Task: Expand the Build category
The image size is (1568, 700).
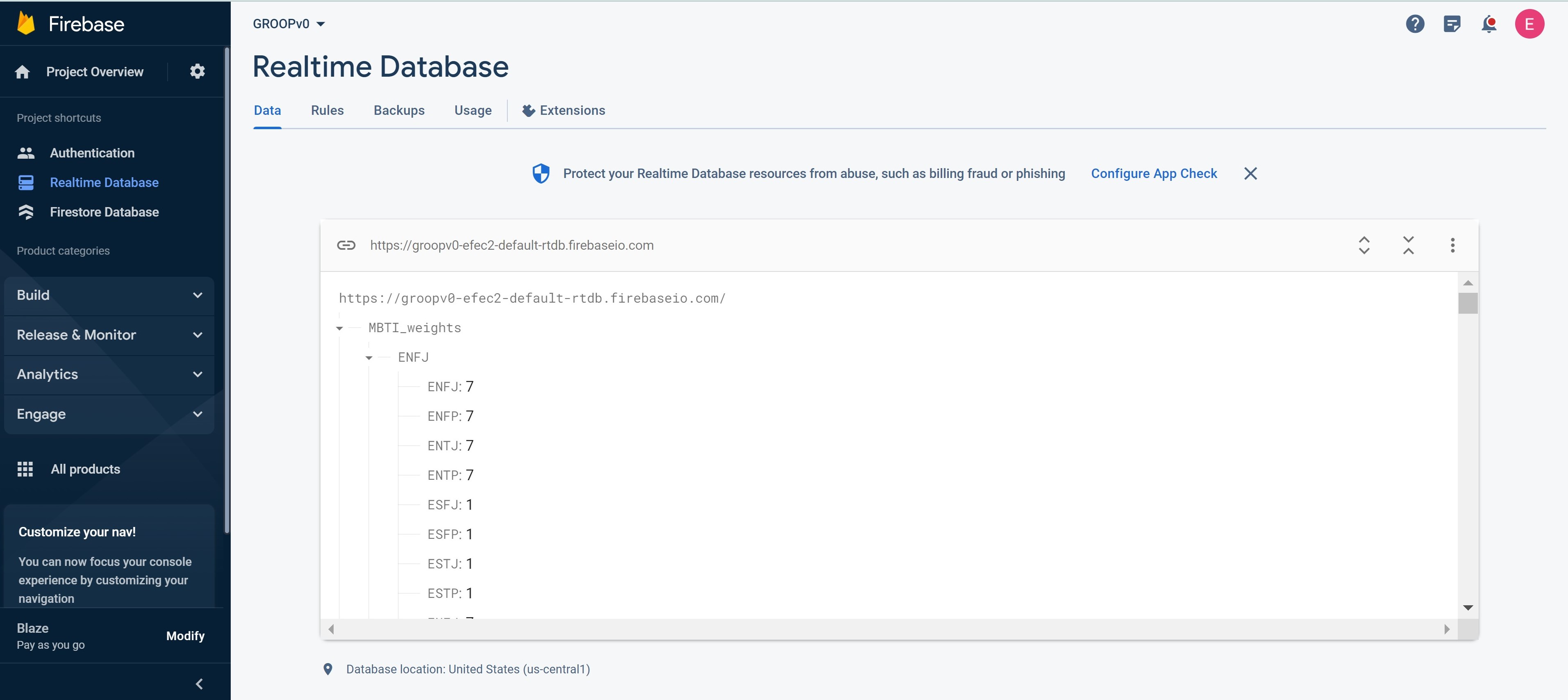Action: 109,296
